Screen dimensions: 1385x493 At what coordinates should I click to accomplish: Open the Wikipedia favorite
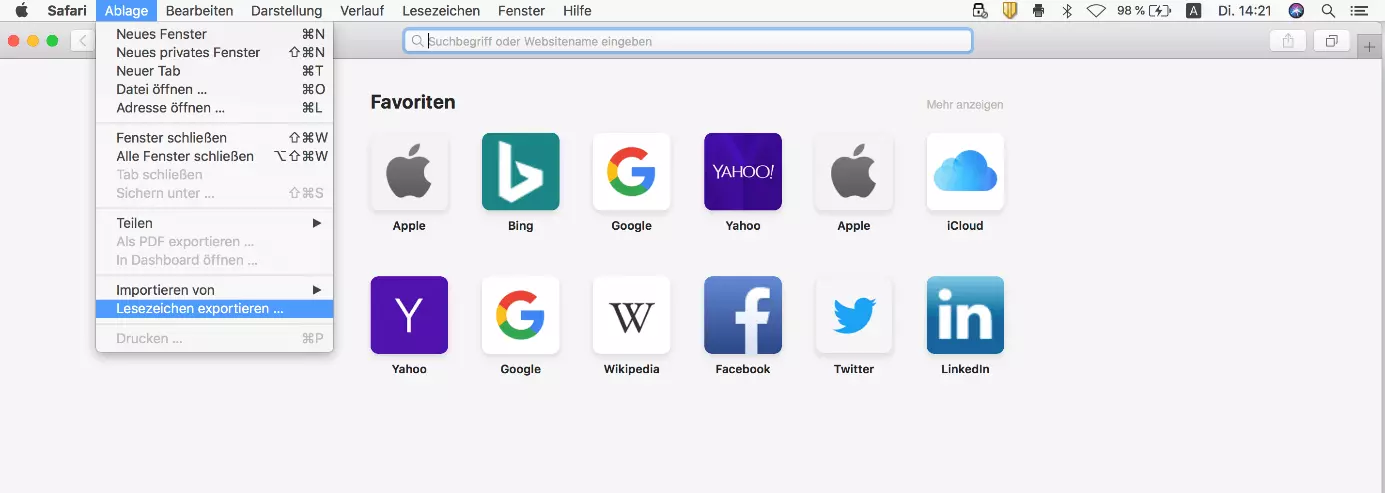click(631, 315)
